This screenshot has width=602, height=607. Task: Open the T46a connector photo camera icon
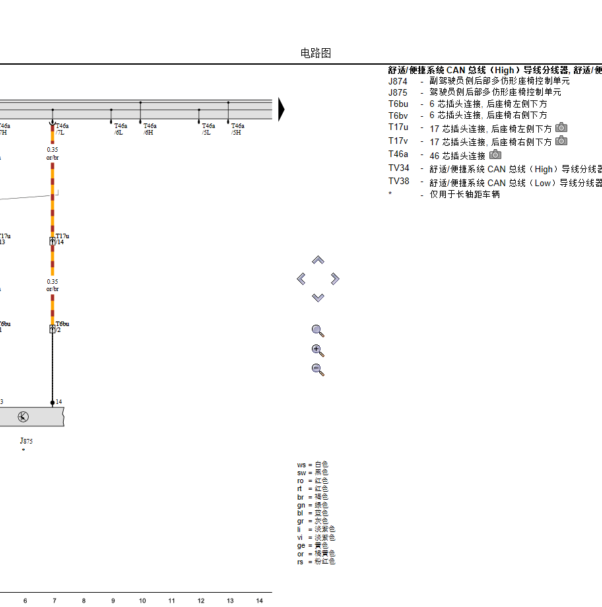[495, 155]
